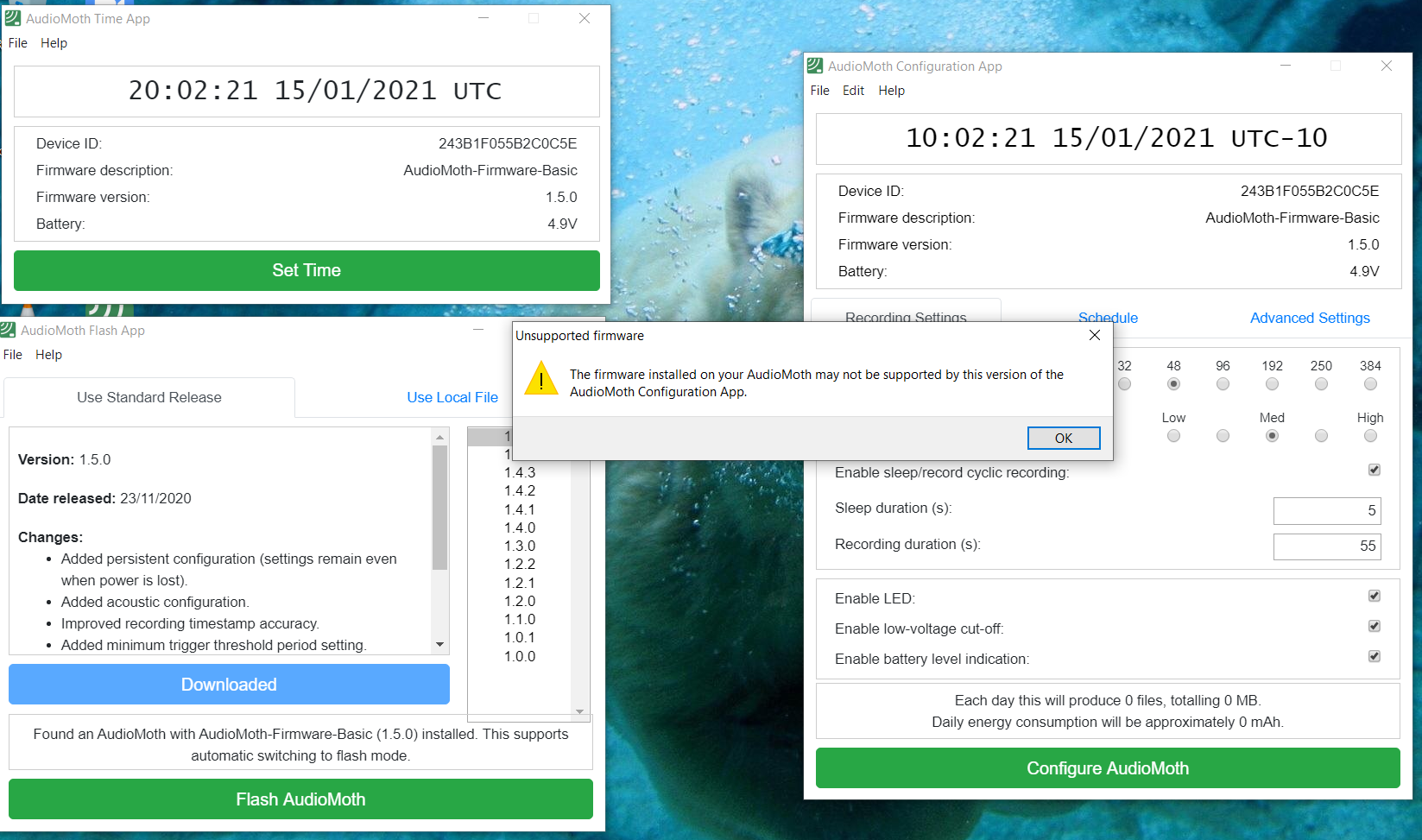1422x840 pixels.
Task: Minimize the AudioMoth Configuration App window
Action: tap(1285, 66)
